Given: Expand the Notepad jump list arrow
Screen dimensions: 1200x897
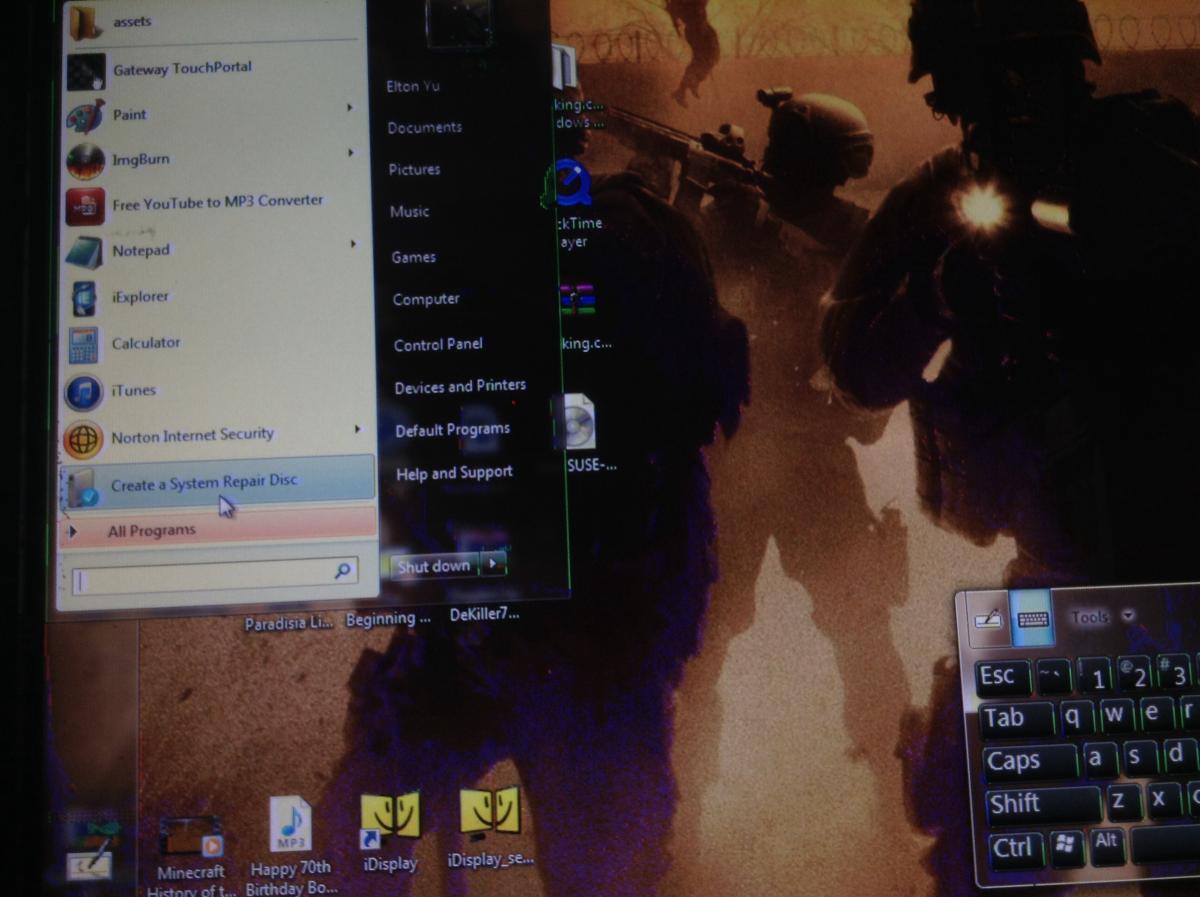Looking at the screenshot, I should coord(354,243).
